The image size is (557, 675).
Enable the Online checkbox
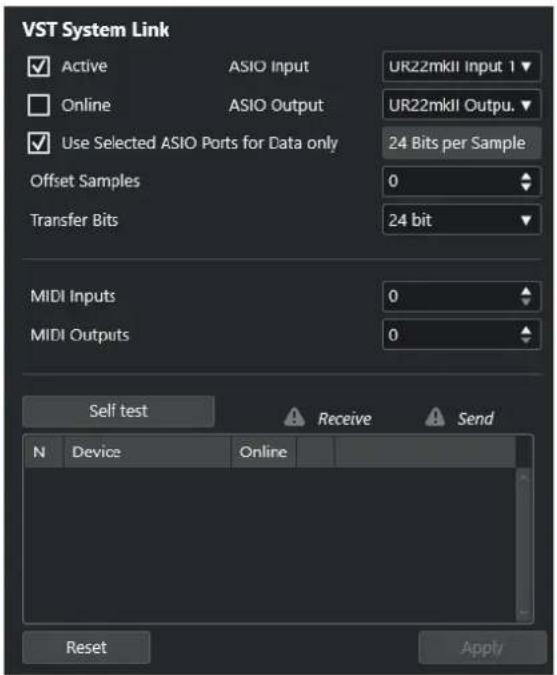coord(39,105)
